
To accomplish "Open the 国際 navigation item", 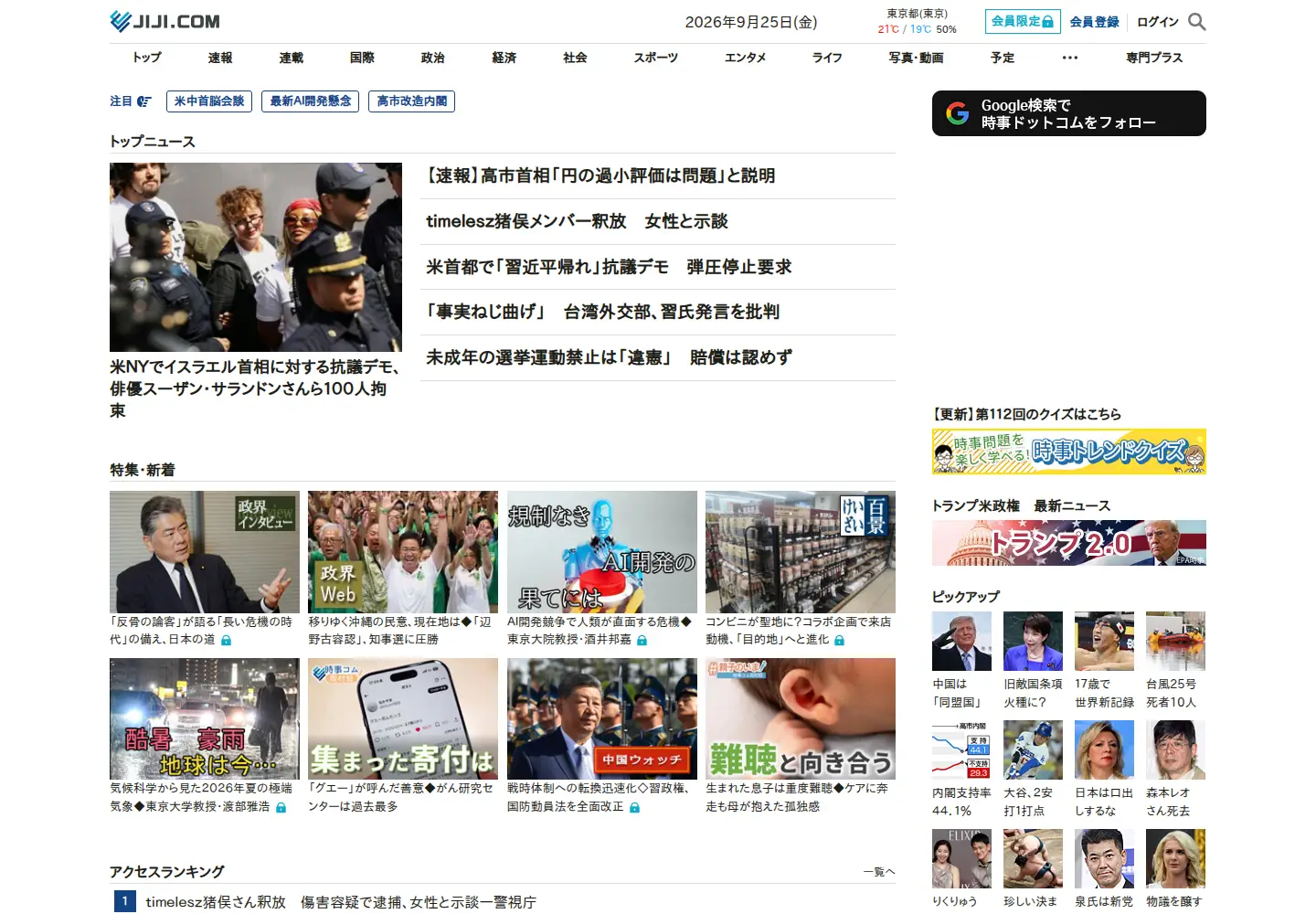I will tap(362, 58).
